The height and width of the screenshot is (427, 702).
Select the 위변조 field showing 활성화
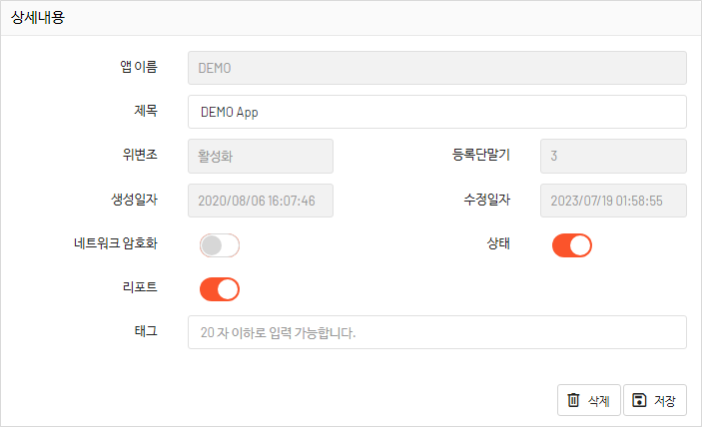click(261, 156)
